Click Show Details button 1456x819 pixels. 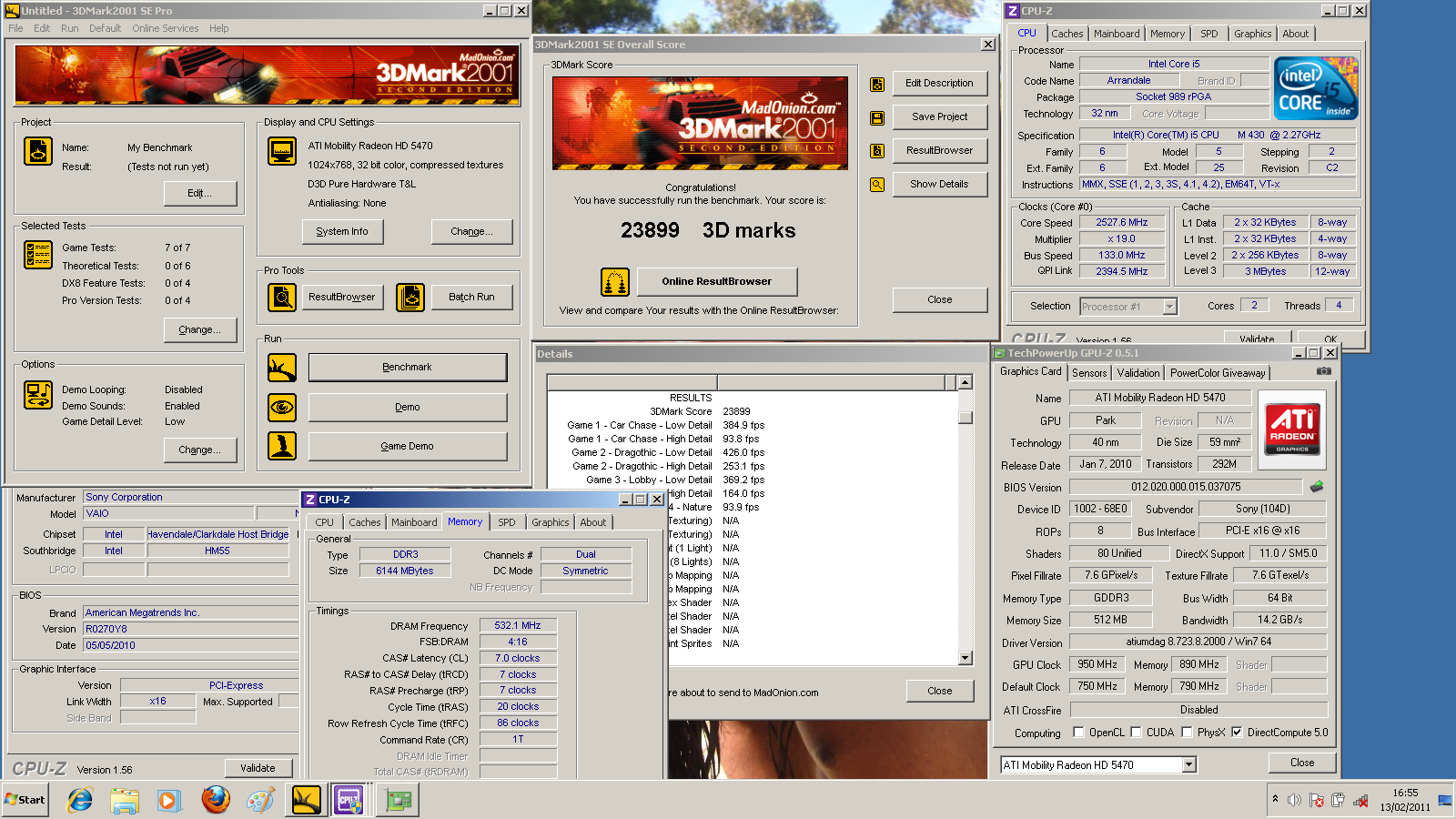pyautogui.click(x=939, y=184)
